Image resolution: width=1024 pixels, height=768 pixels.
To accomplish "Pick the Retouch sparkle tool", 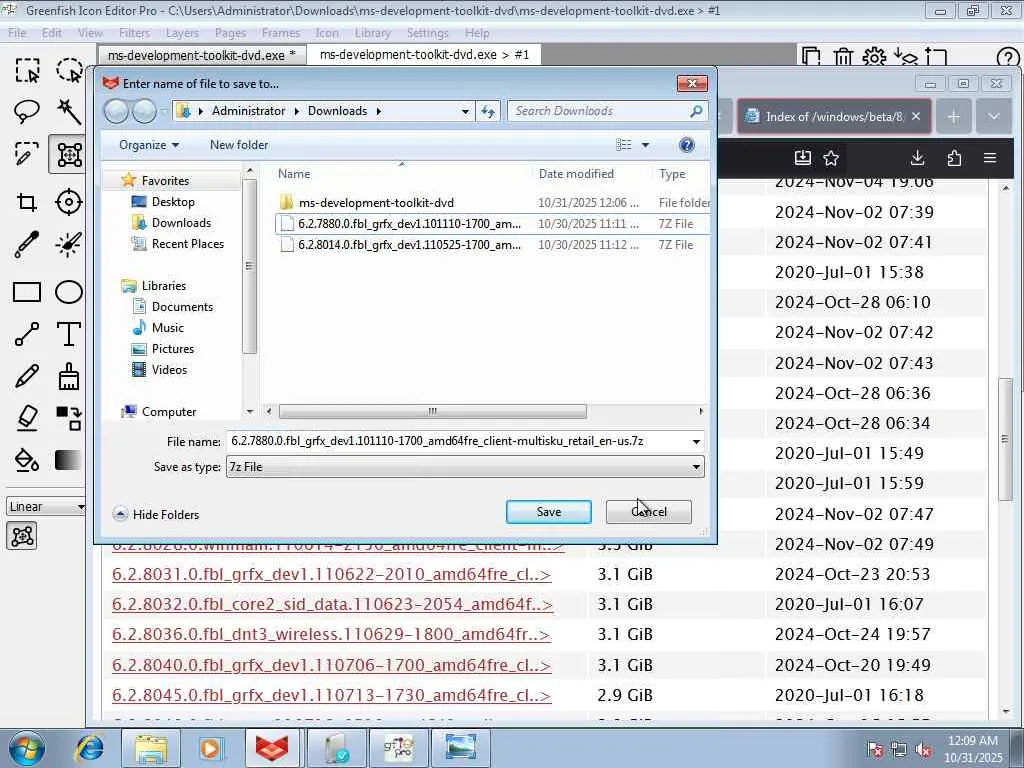I will pyautogui.click(x=69, y=244).
